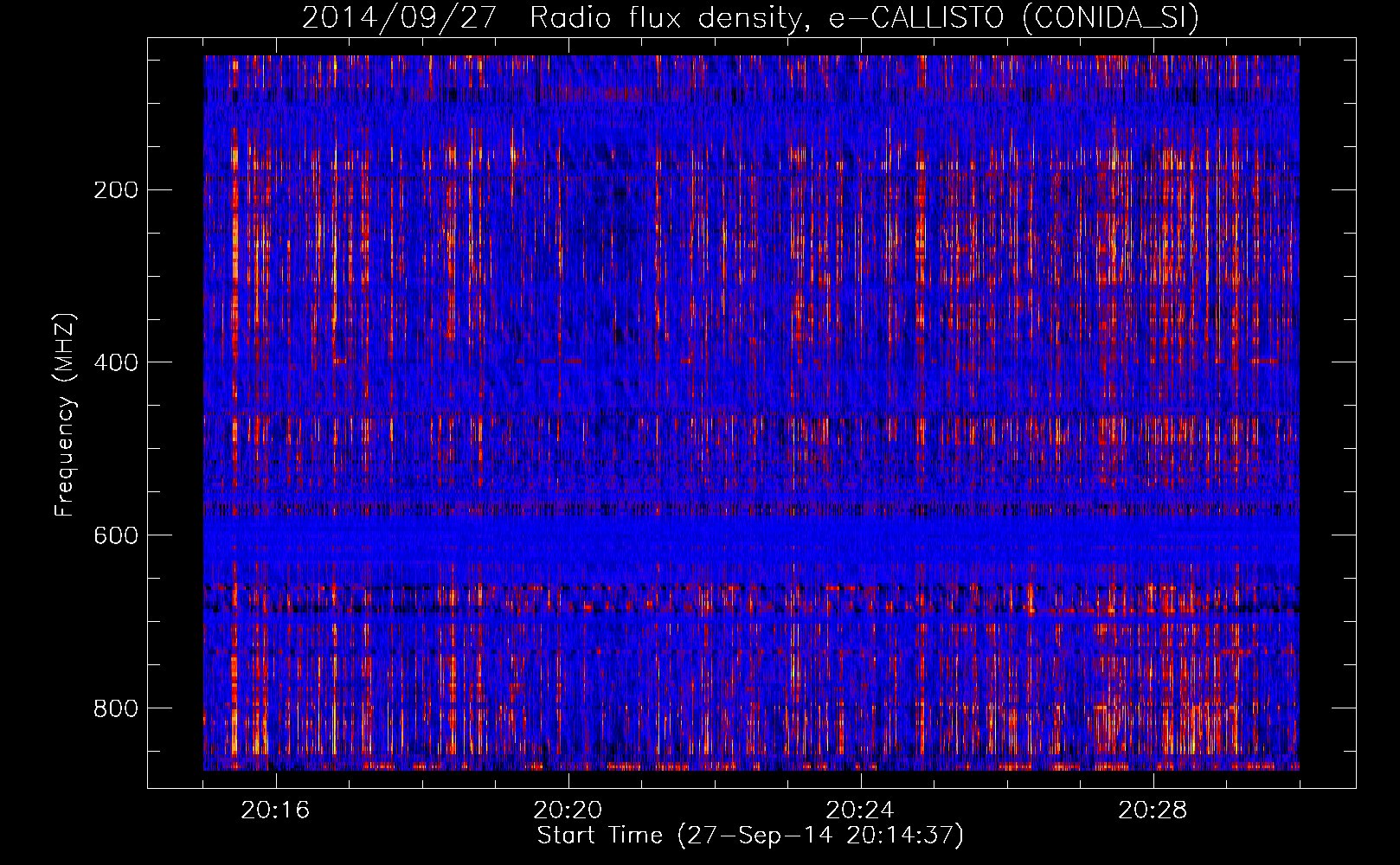
Task: Click the plot title text
Action: pos(750,17)
